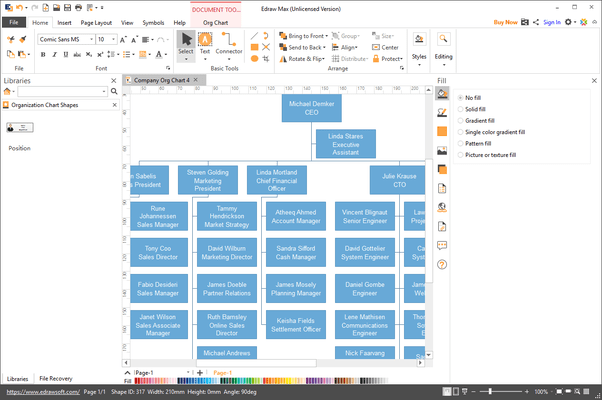Screen dimensions: 602x400
Task: Pick a red swatch from color bar
Action: tap(137, 381)
